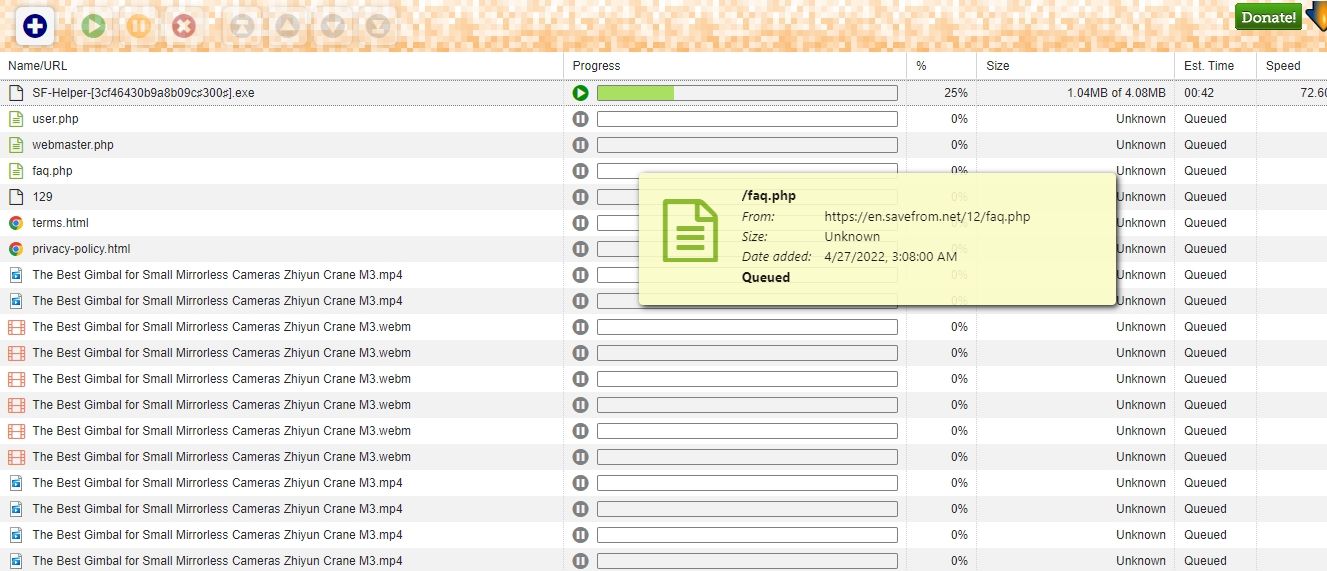Viewport: 1327px width, 571px height.
Task: Select the privacy-policy.html download row name
Action: (x=81, y=249)
